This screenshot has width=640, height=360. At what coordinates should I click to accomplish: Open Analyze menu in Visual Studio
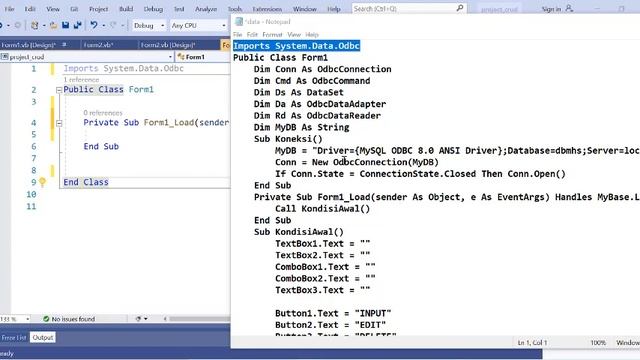click(206, 9)
